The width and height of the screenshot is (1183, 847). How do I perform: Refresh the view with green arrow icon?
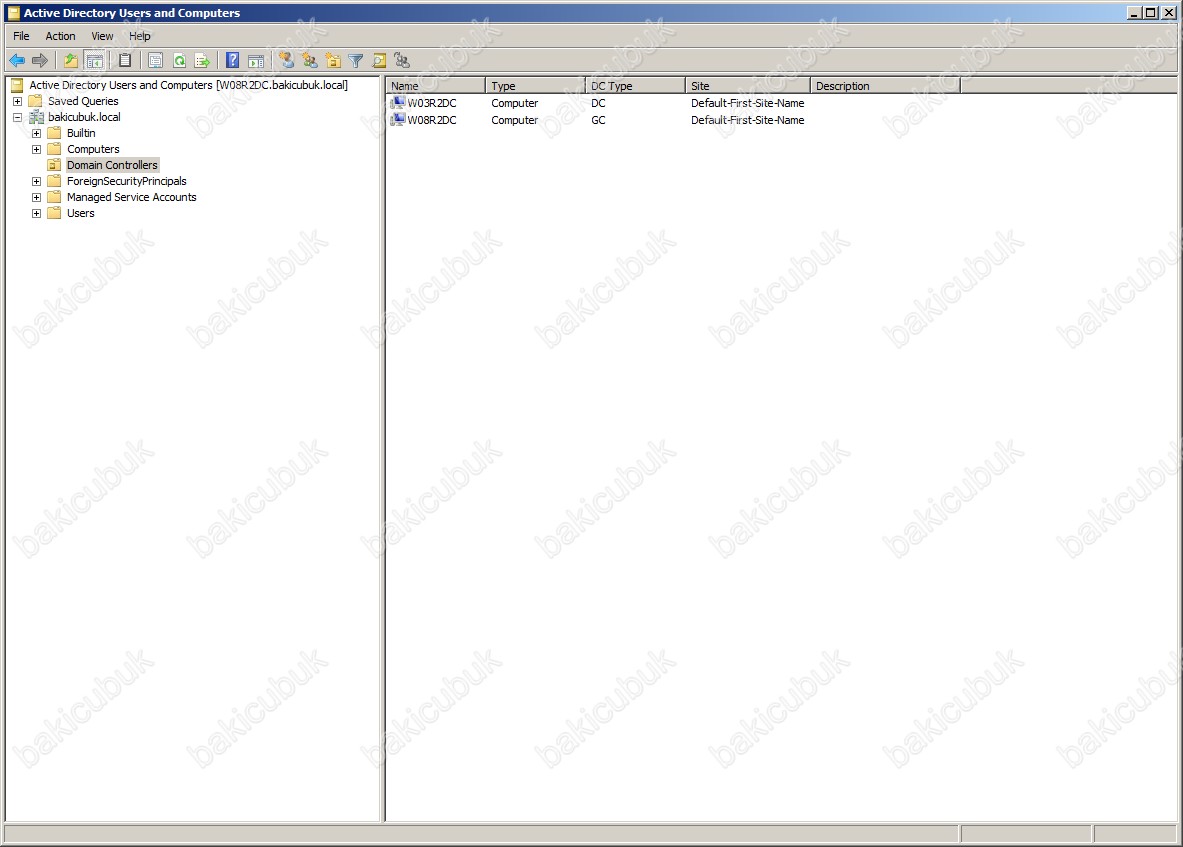(x=180, y=60)
